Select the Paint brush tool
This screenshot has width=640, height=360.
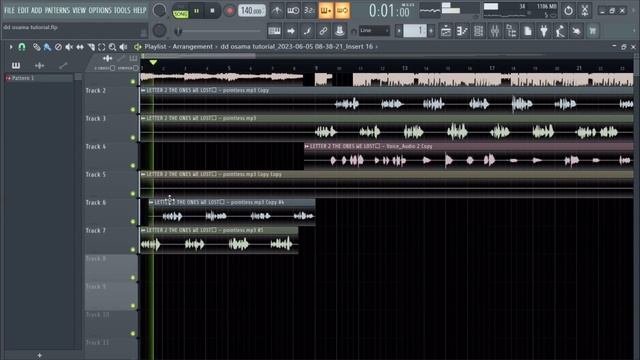47,47
